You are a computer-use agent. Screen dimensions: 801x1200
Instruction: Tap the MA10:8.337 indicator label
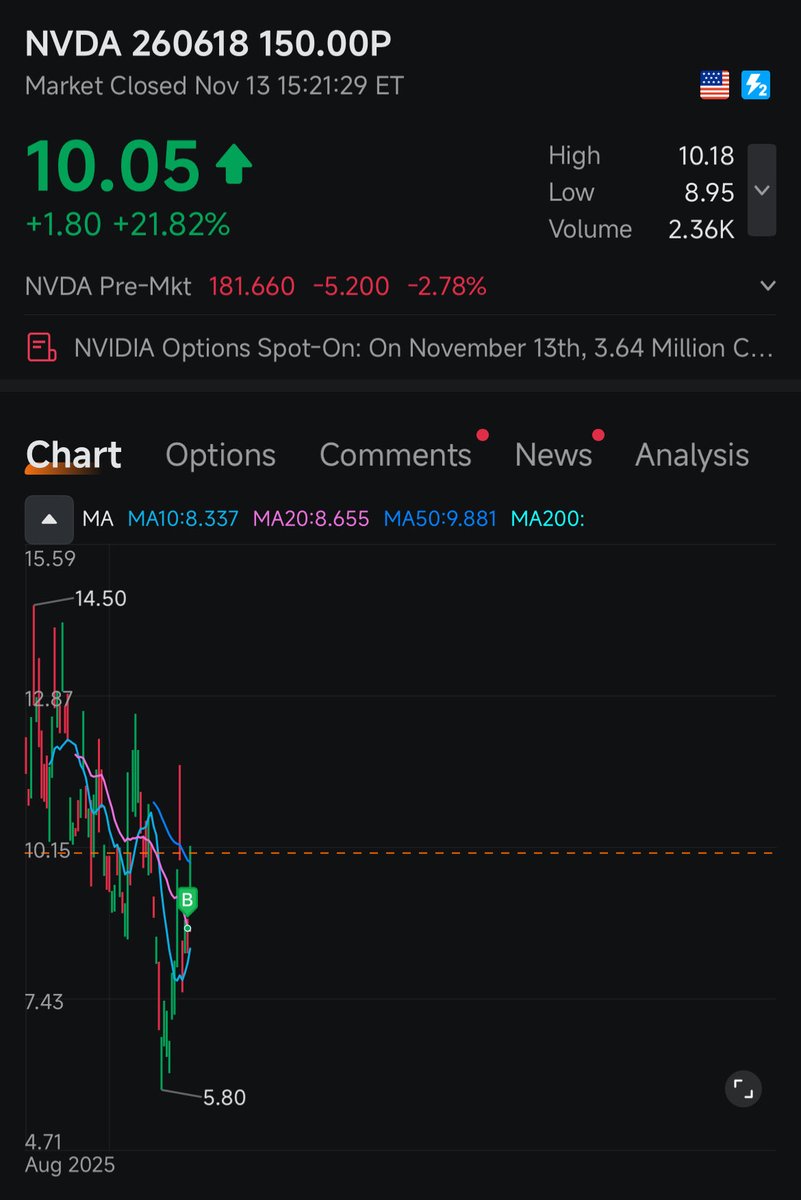[x=183, y=519]
